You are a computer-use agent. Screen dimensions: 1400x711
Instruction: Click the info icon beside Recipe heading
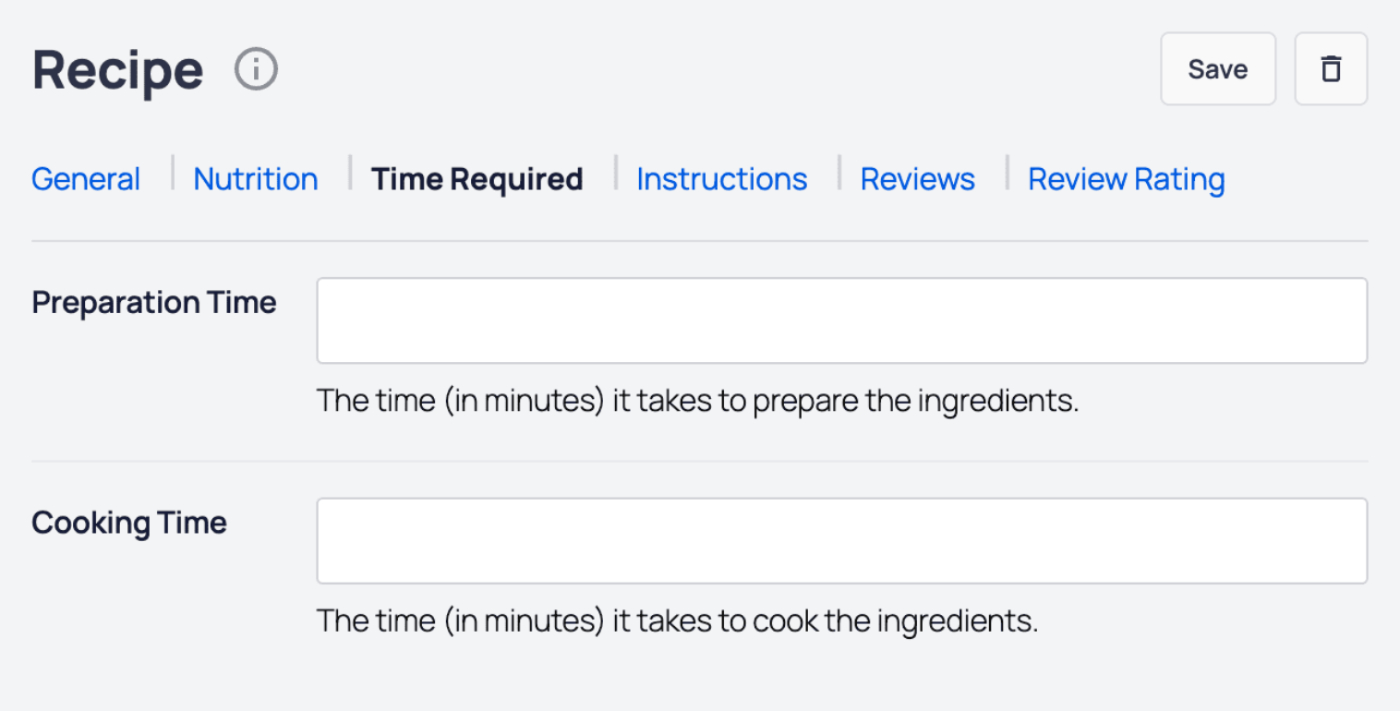point(255,68)
